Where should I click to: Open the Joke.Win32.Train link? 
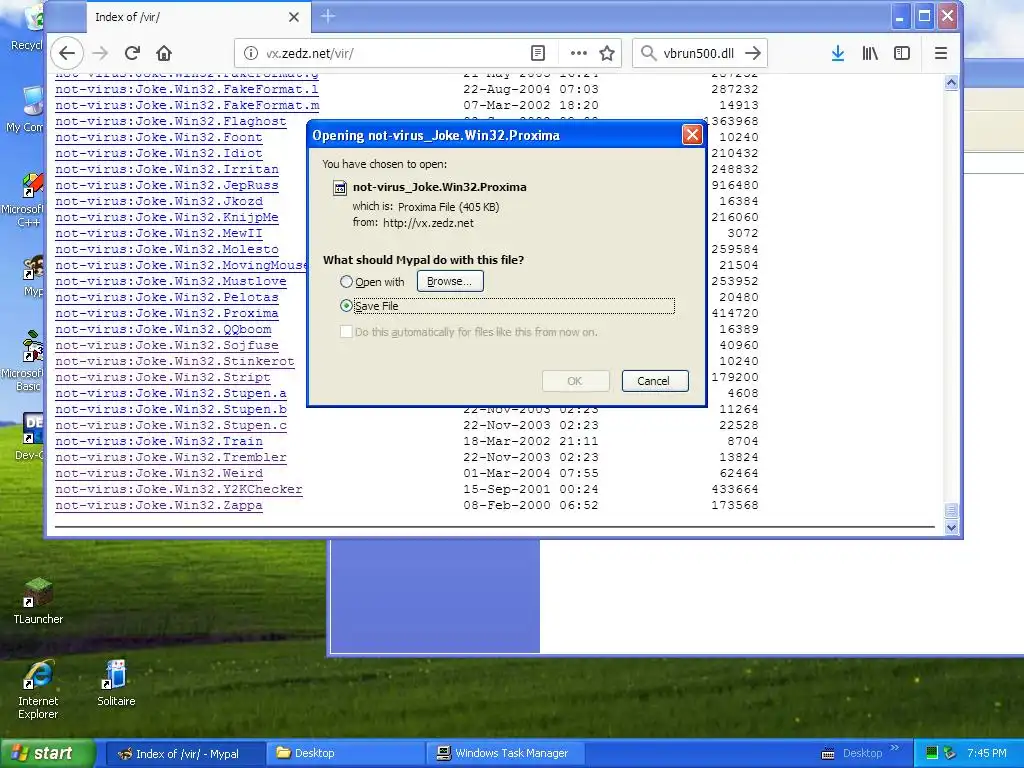coord(159,441)
